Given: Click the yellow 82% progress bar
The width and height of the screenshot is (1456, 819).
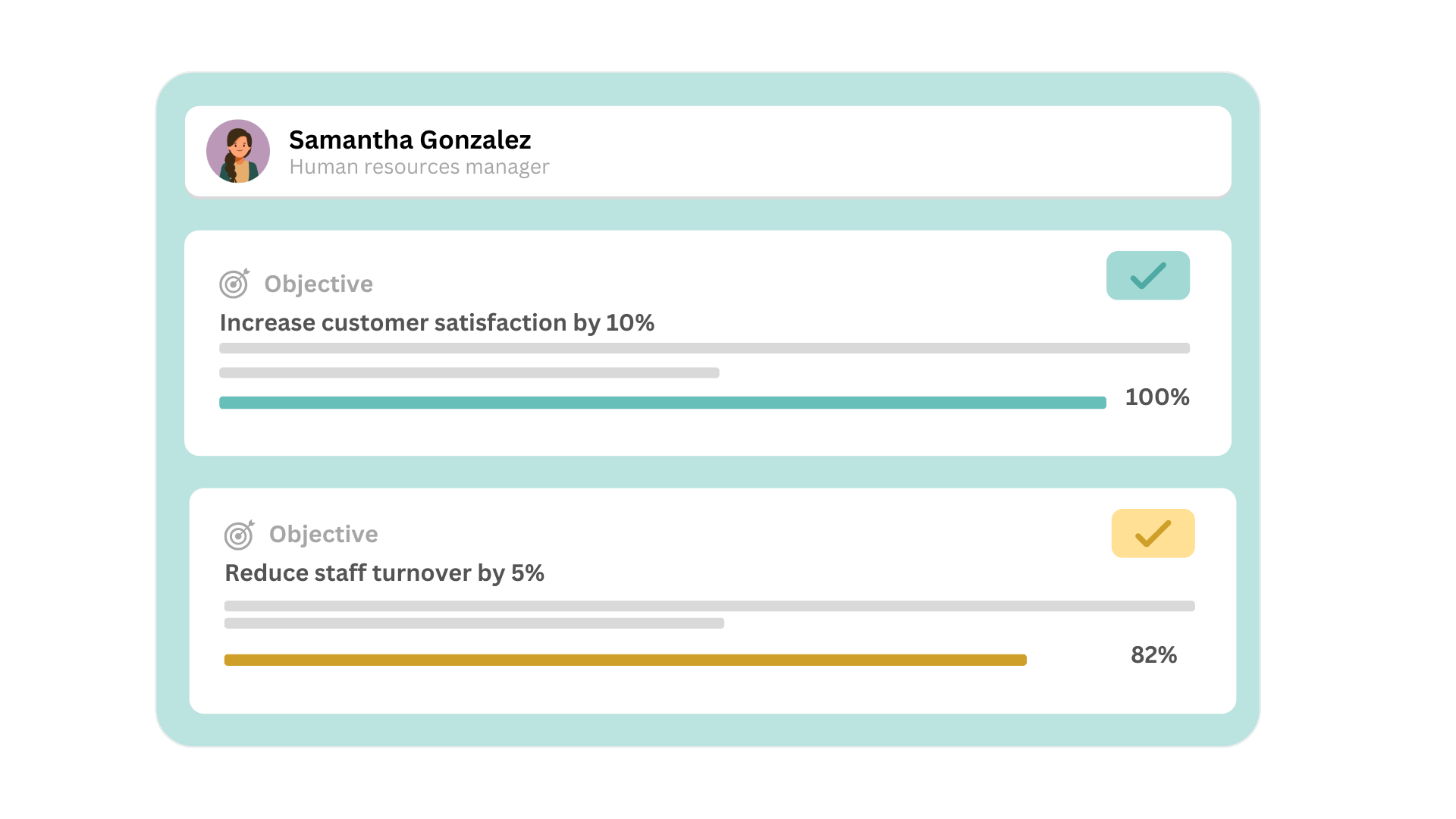Looking at the screenshot, I should pyautogui.click(x=625, y=660).
